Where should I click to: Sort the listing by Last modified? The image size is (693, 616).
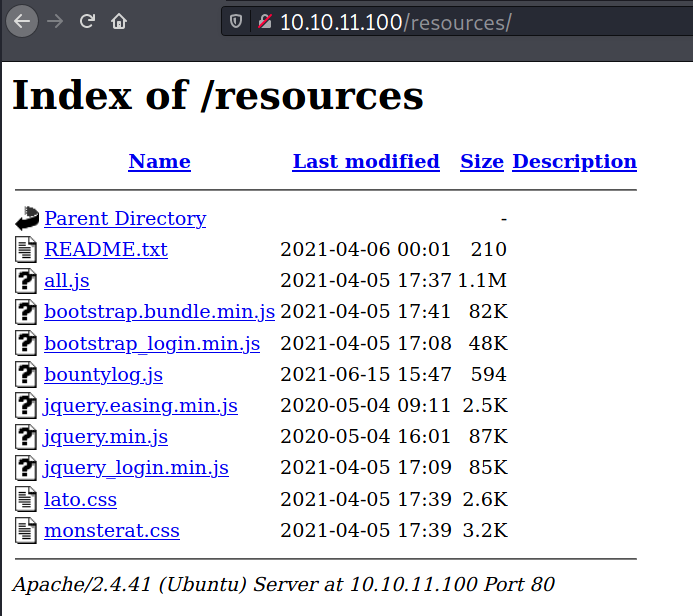366,161
